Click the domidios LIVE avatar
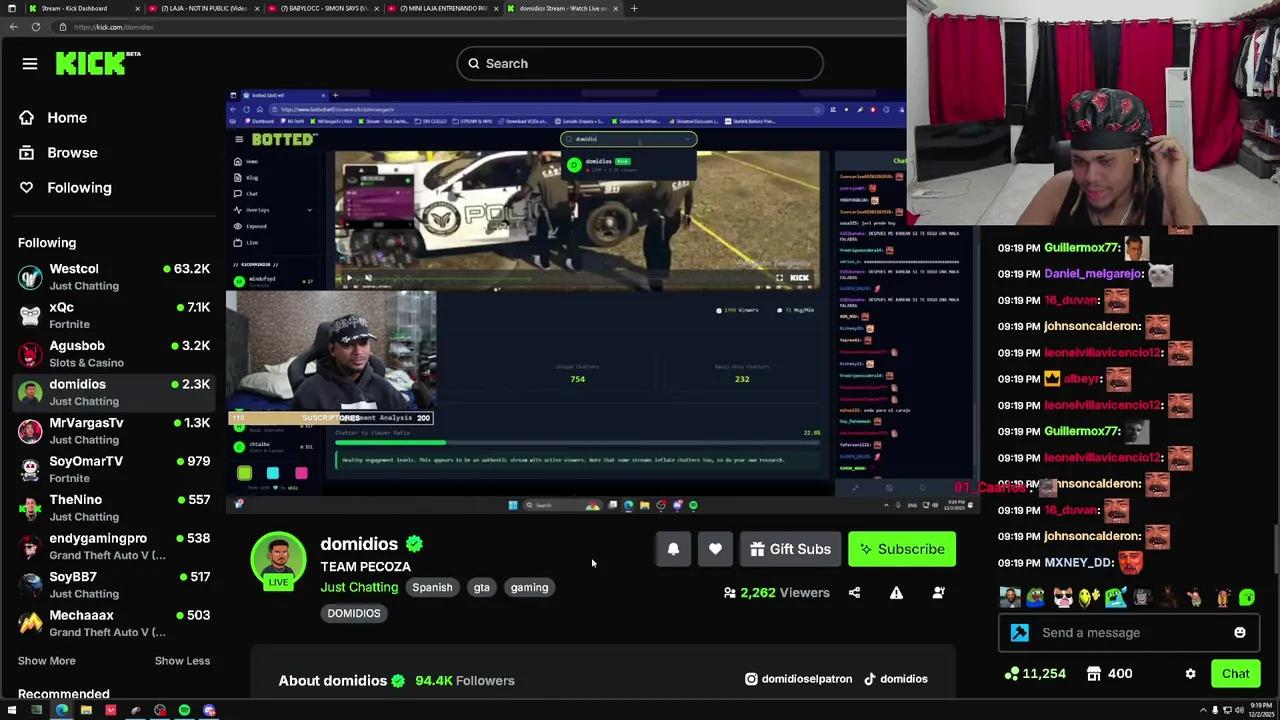Screen dimensions: 1280x720 coord(278,561)
